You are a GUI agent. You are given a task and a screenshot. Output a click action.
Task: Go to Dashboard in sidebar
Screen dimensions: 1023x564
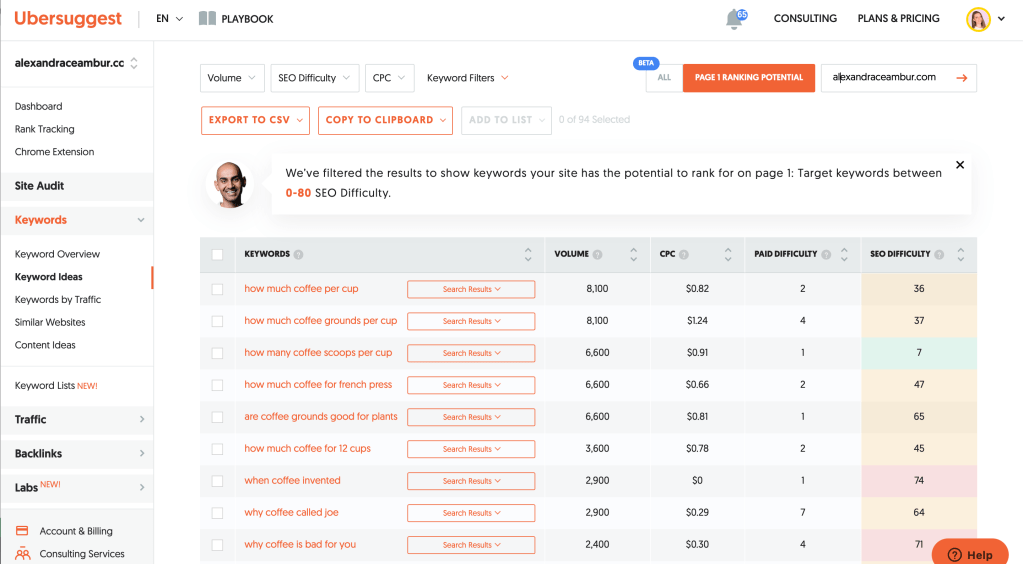click(38, 106)
